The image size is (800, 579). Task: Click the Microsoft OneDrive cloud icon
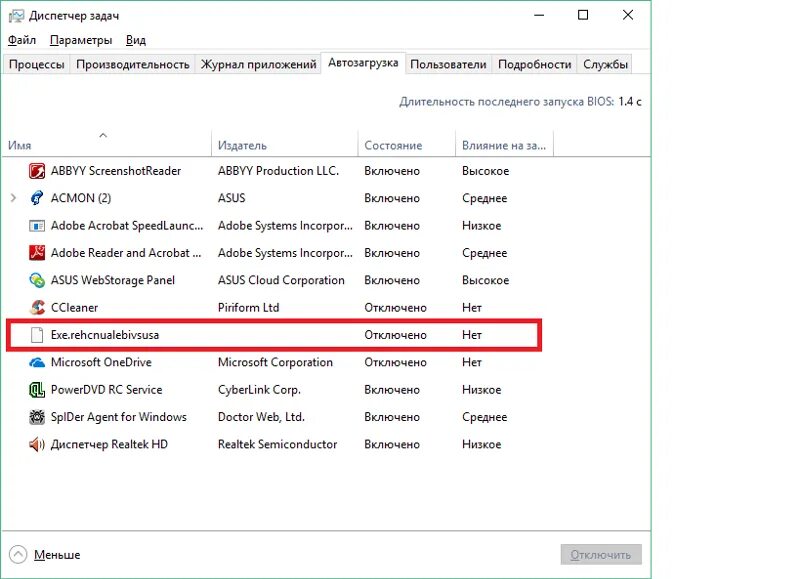37,362
